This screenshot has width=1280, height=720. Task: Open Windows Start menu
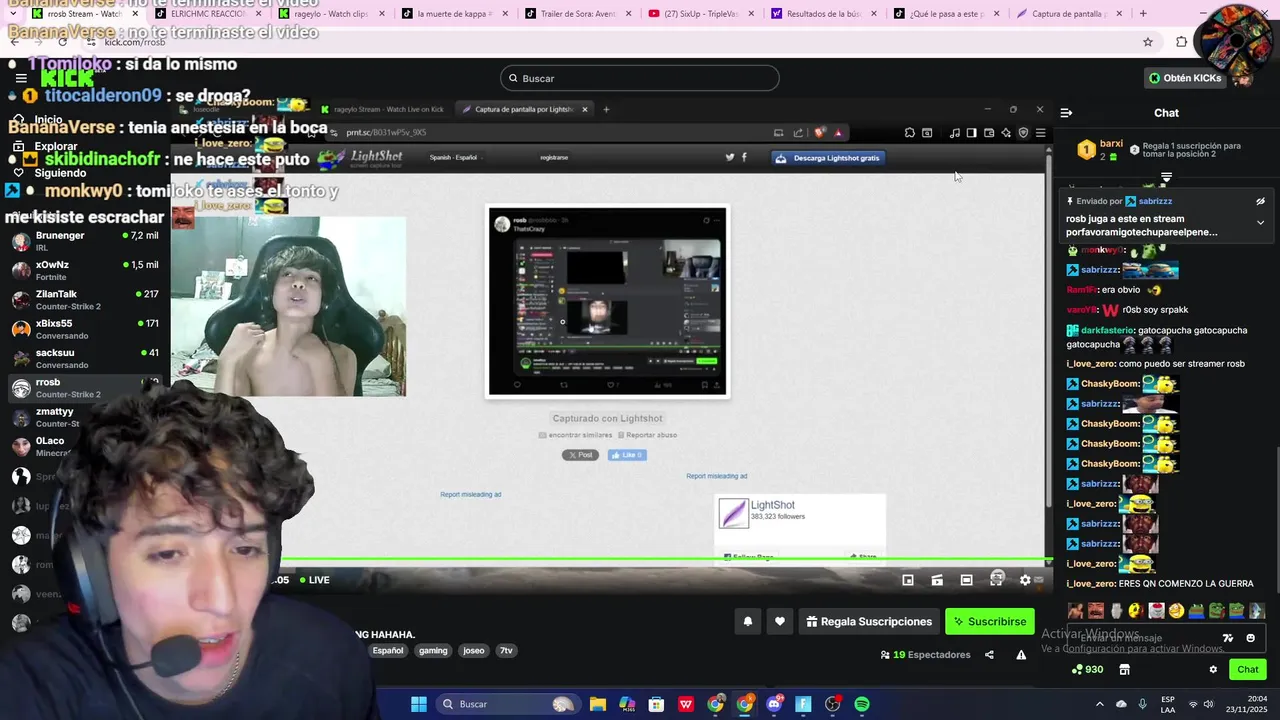tap(419, 704)
